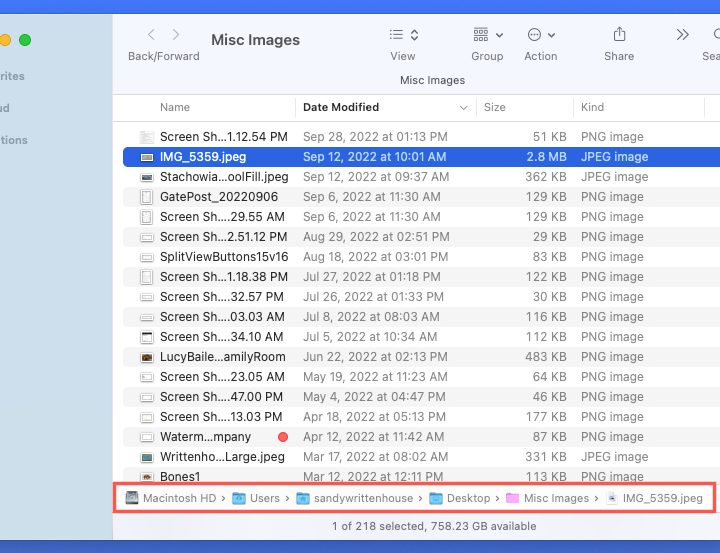720x553 pixels.
Task: Expand the Action dropdown chevron
Action: tap(551, 35)
